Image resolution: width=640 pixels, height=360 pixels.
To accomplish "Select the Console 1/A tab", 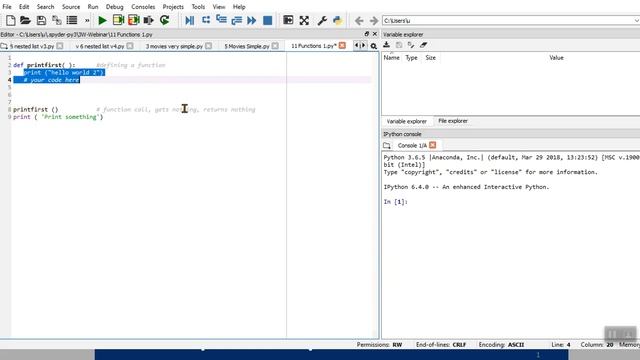I will [x=412, y=146].
